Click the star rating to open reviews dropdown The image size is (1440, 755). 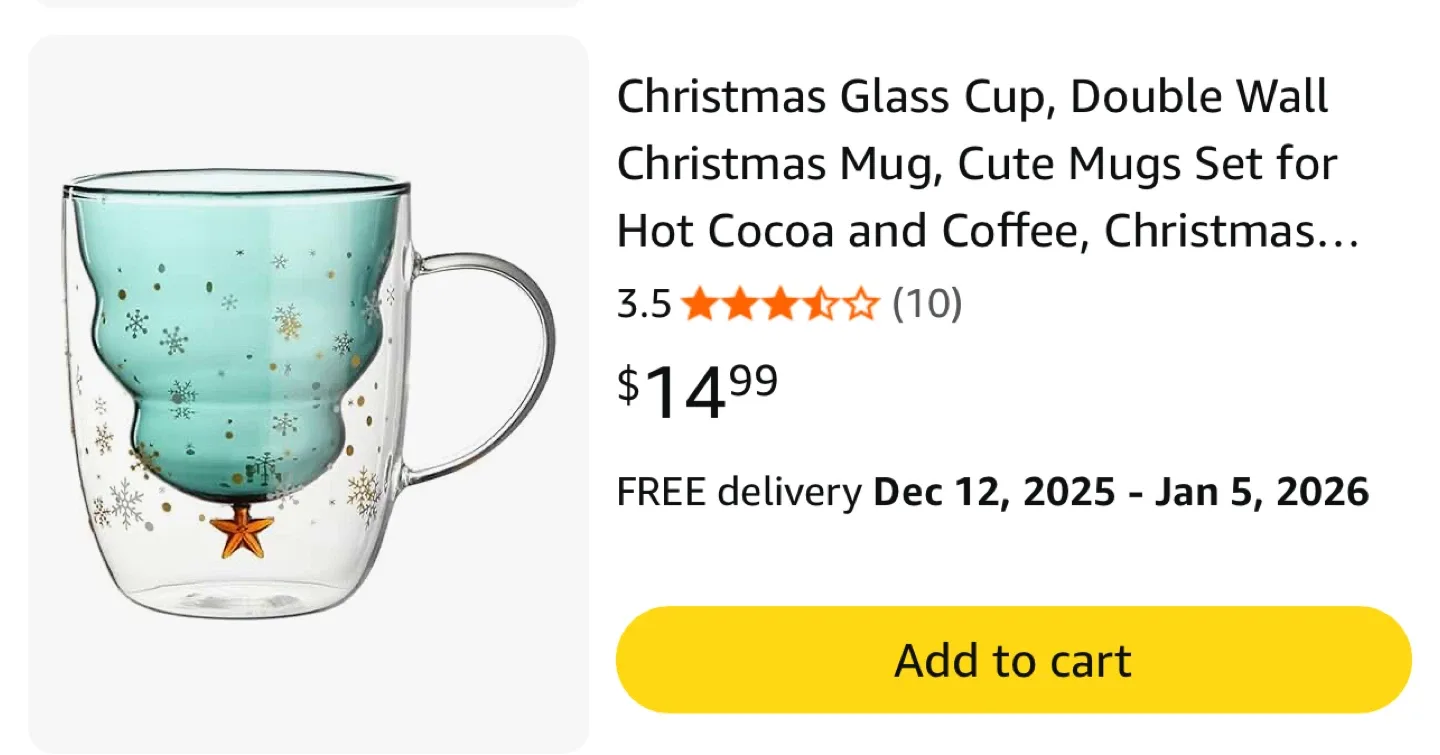pos(780,303)
